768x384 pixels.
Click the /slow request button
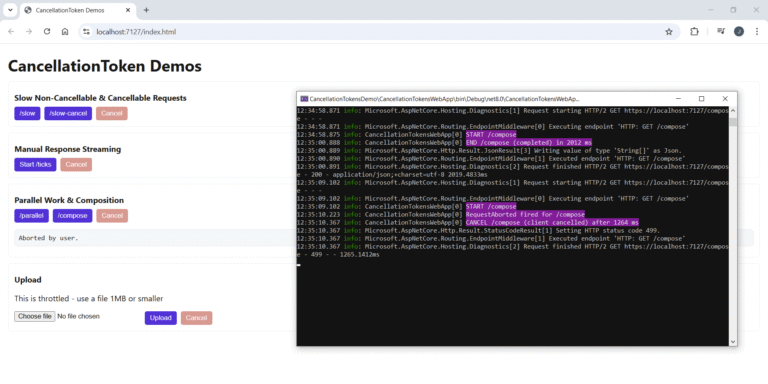(27, 114)
